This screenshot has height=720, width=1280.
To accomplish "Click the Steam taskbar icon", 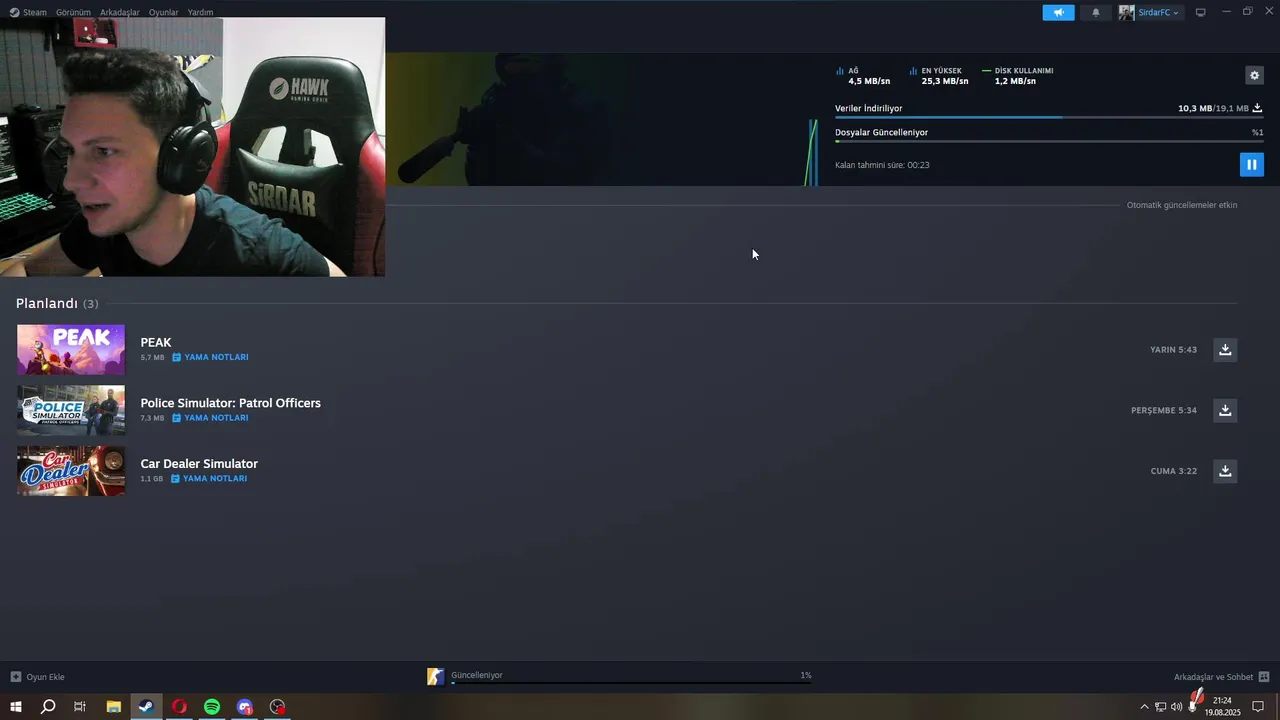I will tap(146, 707).
